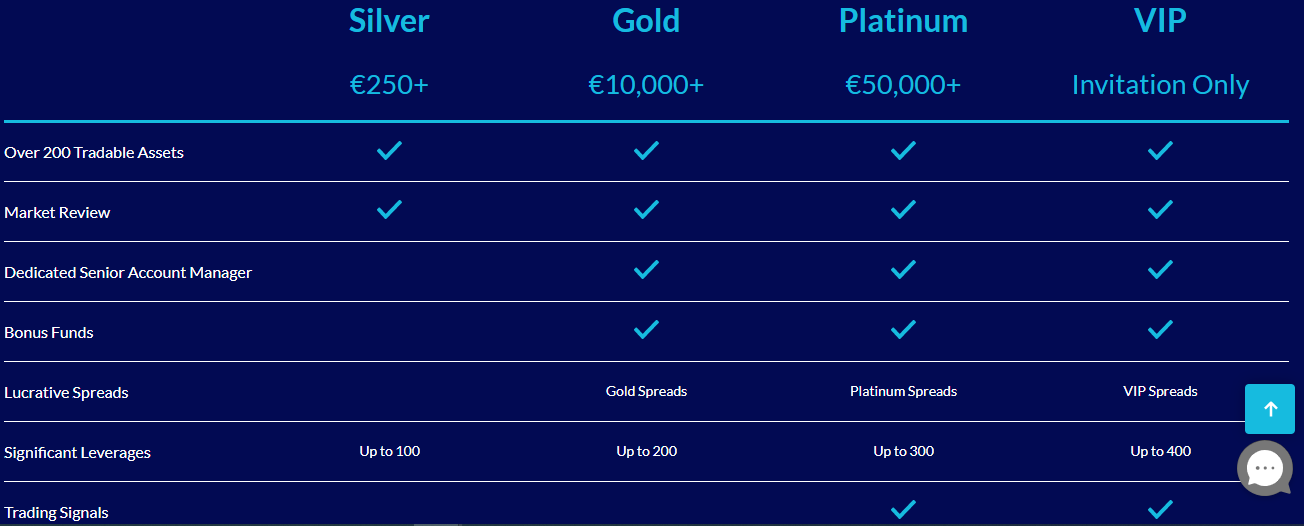Click the Invitation Only VIP label
This screenshot has width=1304, height=526.
pos(1160,85)
